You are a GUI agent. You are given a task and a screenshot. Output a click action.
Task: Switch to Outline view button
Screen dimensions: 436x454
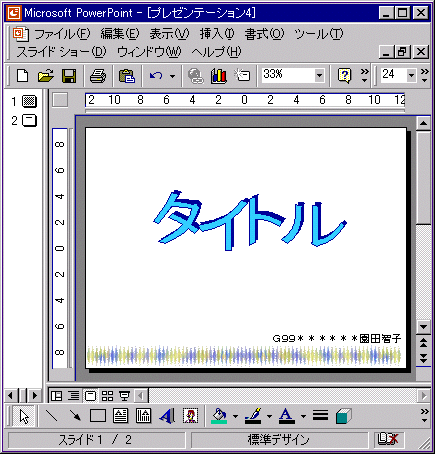tap(73, 396)
